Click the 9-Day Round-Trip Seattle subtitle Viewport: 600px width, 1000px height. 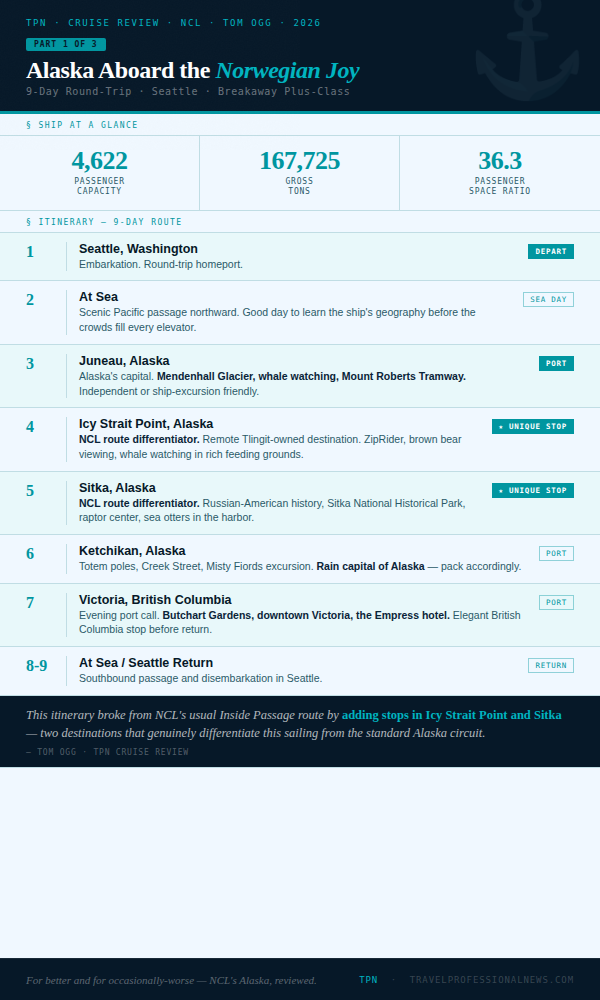pyautogui.click(x=188, y=91)
